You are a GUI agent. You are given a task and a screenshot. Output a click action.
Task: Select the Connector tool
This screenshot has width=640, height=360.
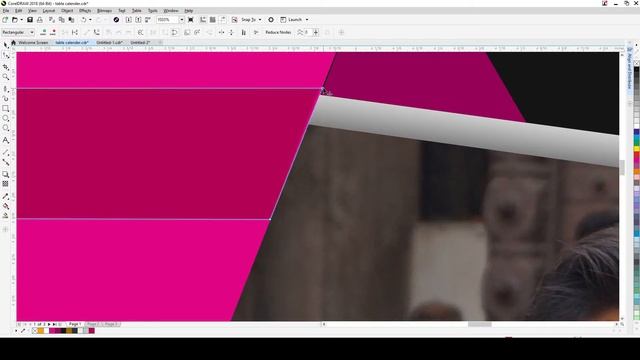pos(6,162)
